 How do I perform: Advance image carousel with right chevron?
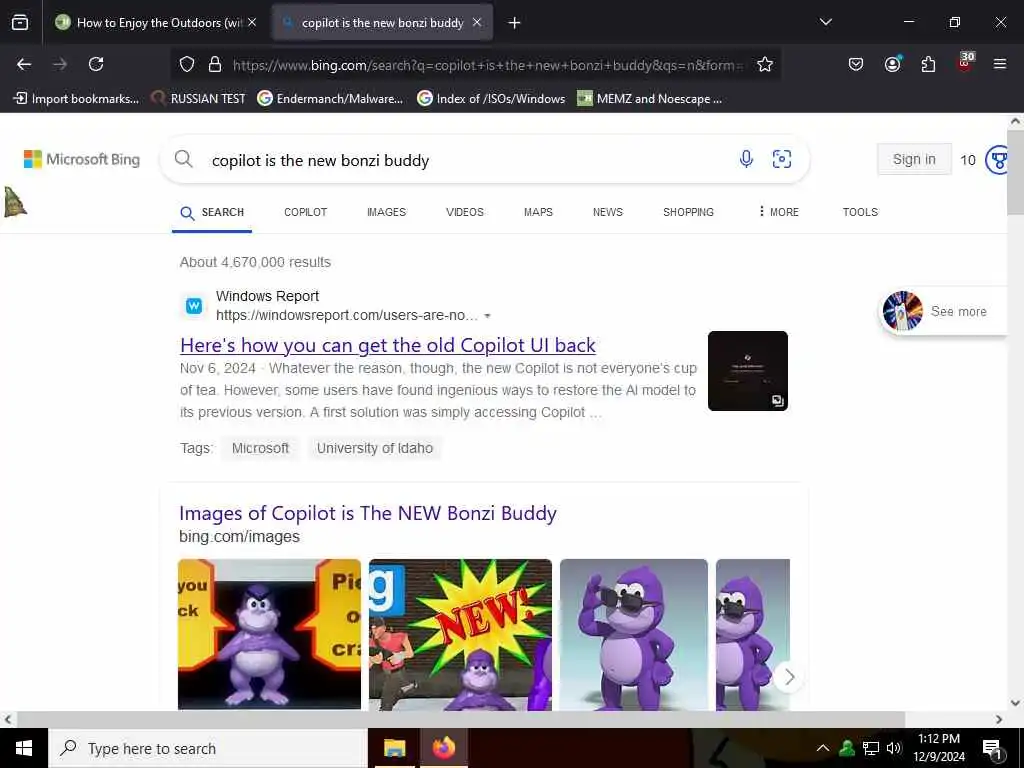[x=789, y=677]
